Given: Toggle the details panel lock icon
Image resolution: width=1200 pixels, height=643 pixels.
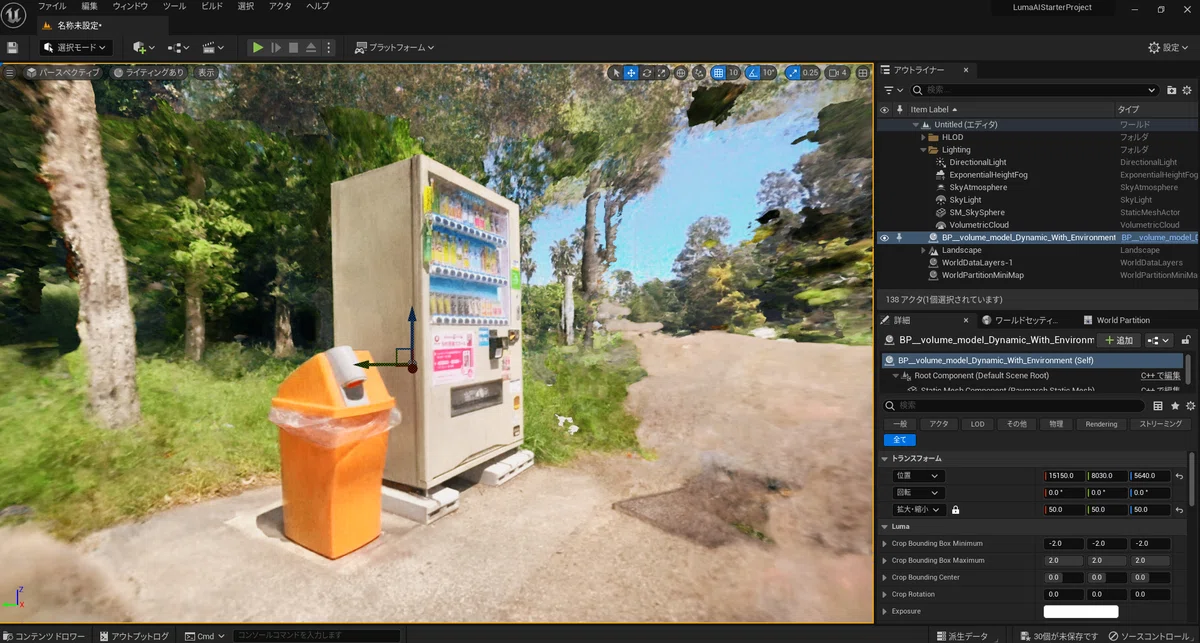Looking at the screenshot, I should click(x=1186, y=340).
